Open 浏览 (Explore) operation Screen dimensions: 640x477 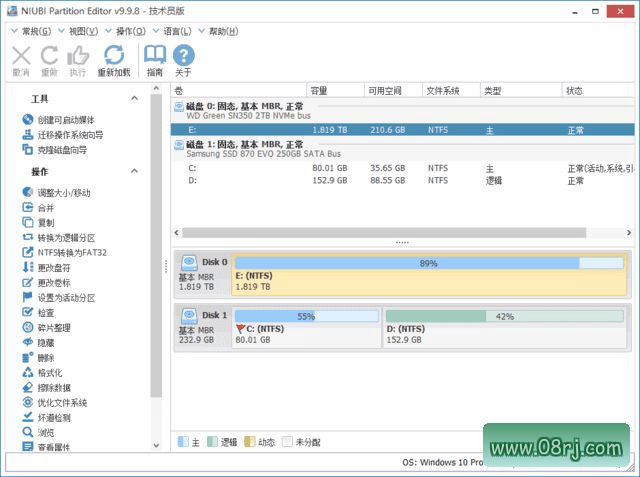[38, 432]
